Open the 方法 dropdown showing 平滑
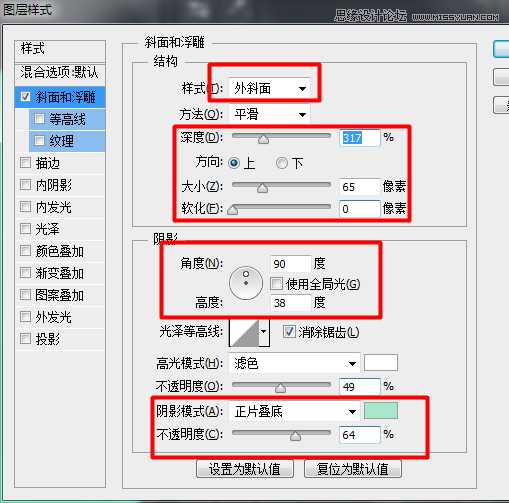 coord(269,114)
